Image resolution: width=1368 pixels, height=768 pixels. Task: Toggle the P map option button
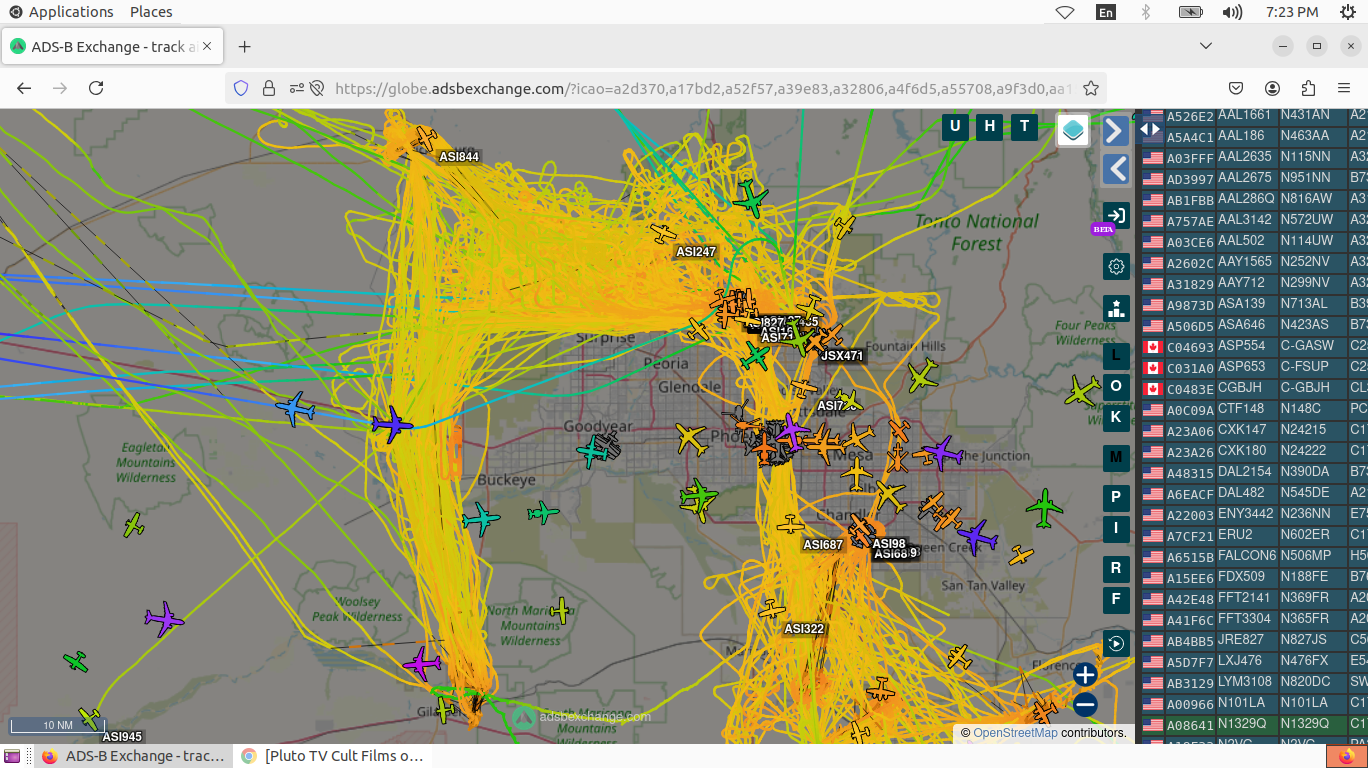point(1116,497)
